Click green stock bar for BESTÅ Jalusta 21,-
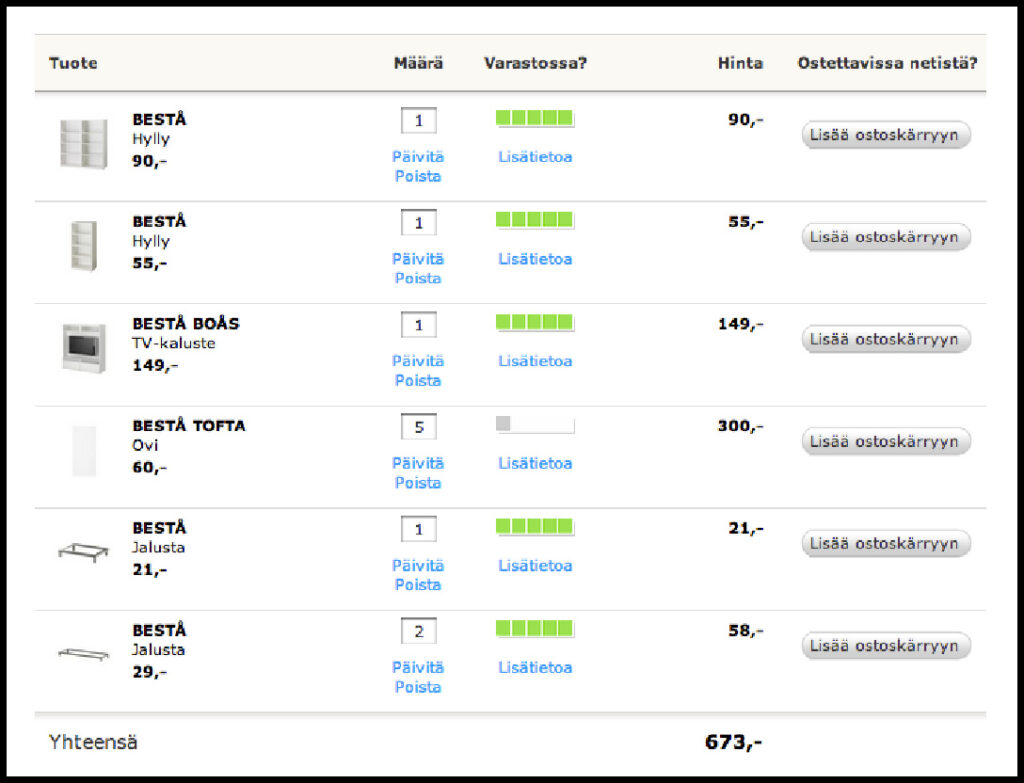This screenshot has height=783, width=1024. [535, 526]
